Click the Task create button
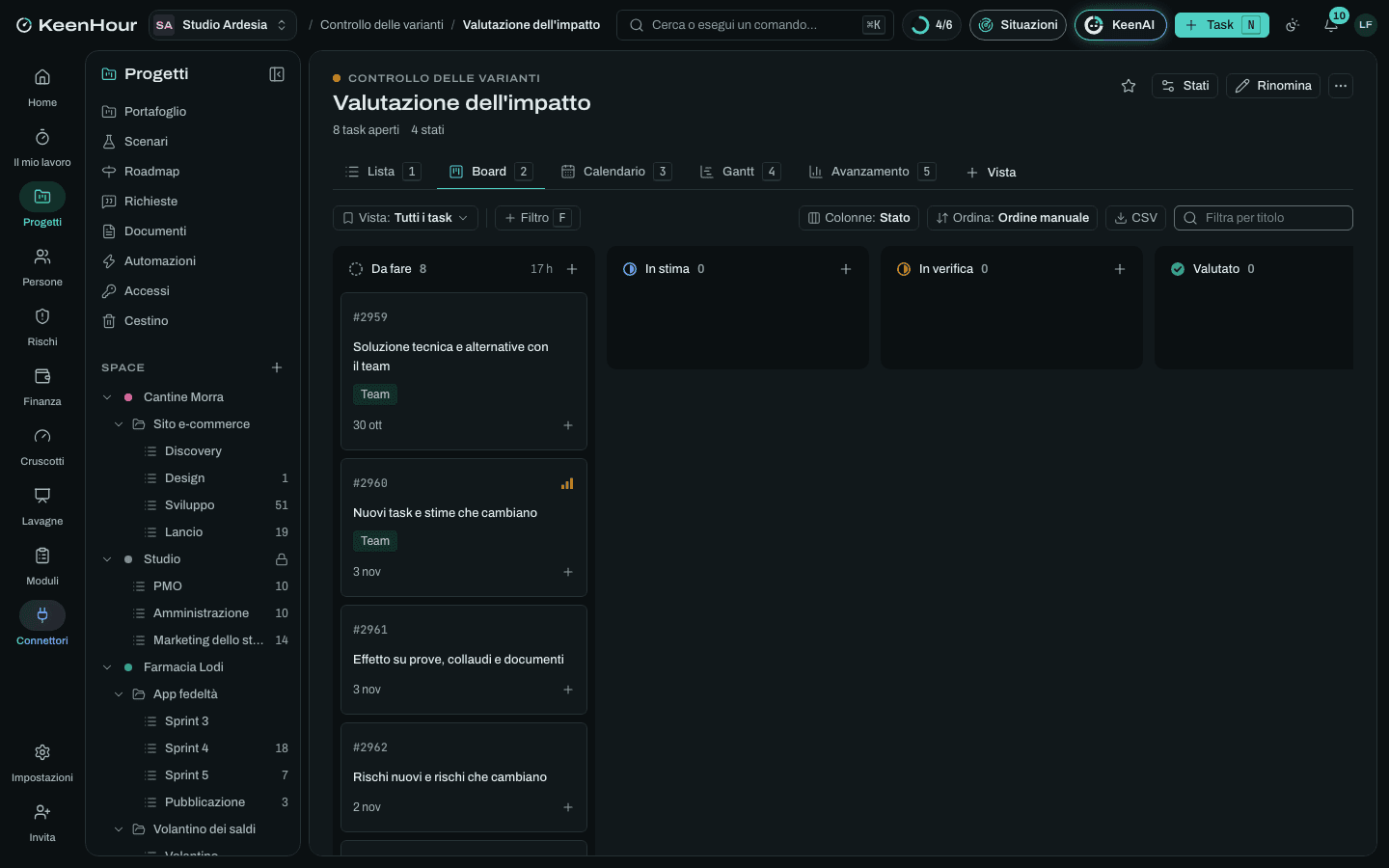 pyautogui.click(x=1221, y=25)
